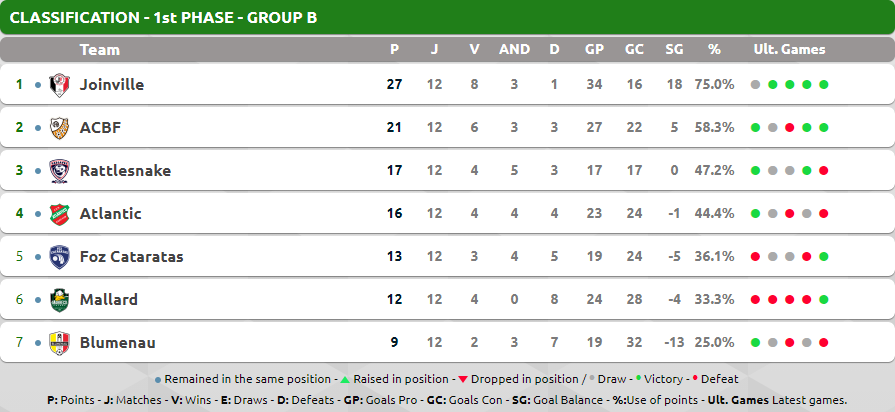Open the Foz Cataratas team name link
Image resolution: width=895 pixels, height=412 pixels.
pyautogui.click(x=131, y=257)
